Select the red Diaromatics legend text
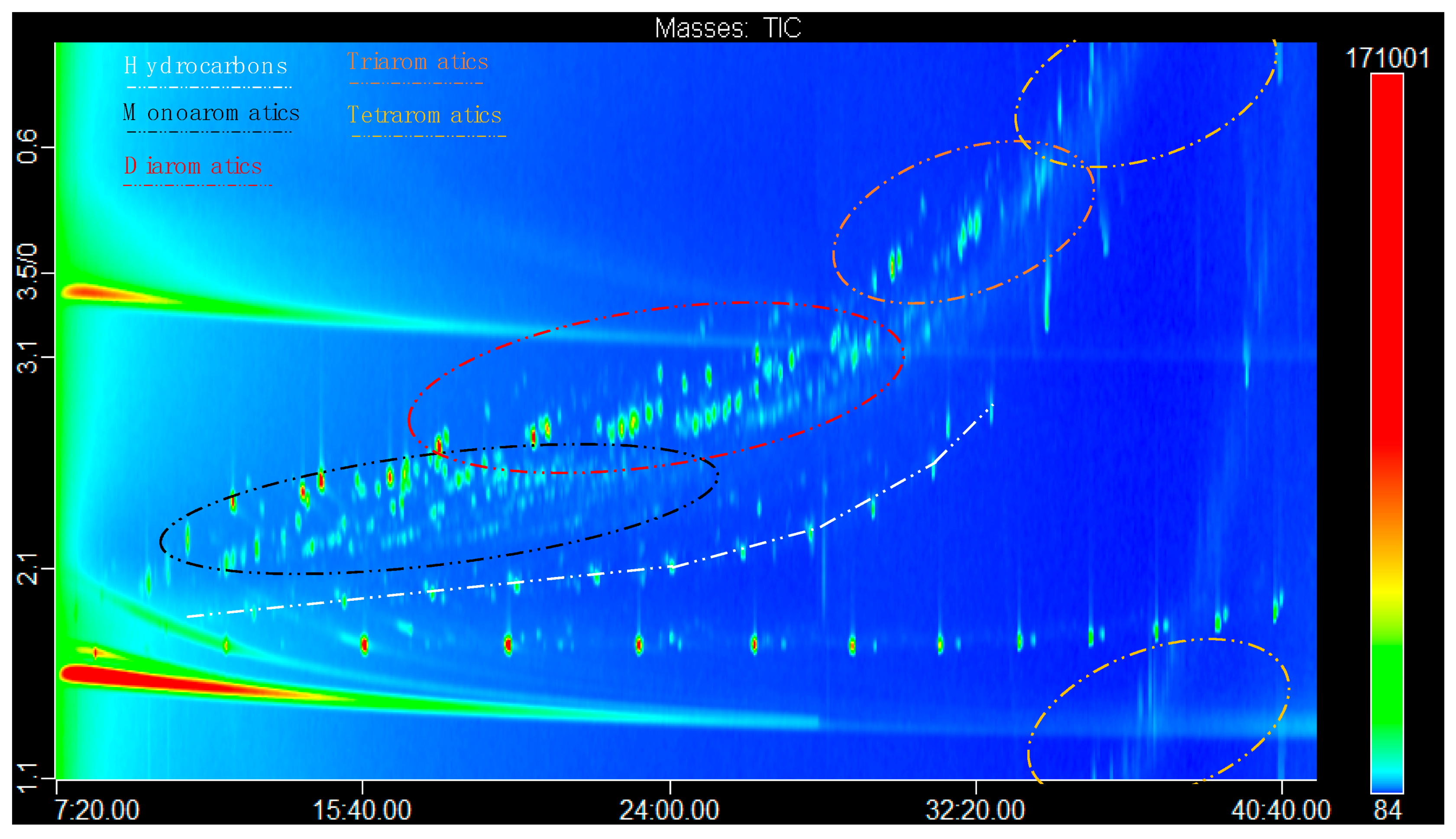The image size is (1456, 839). pos(193,166)
